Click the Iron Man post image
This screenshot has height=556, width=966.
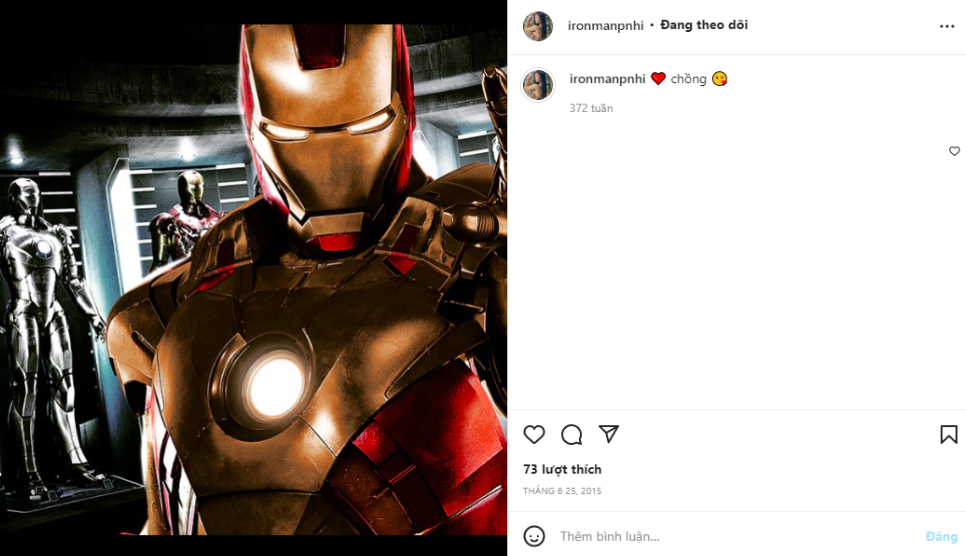click(x=253, y=278)
